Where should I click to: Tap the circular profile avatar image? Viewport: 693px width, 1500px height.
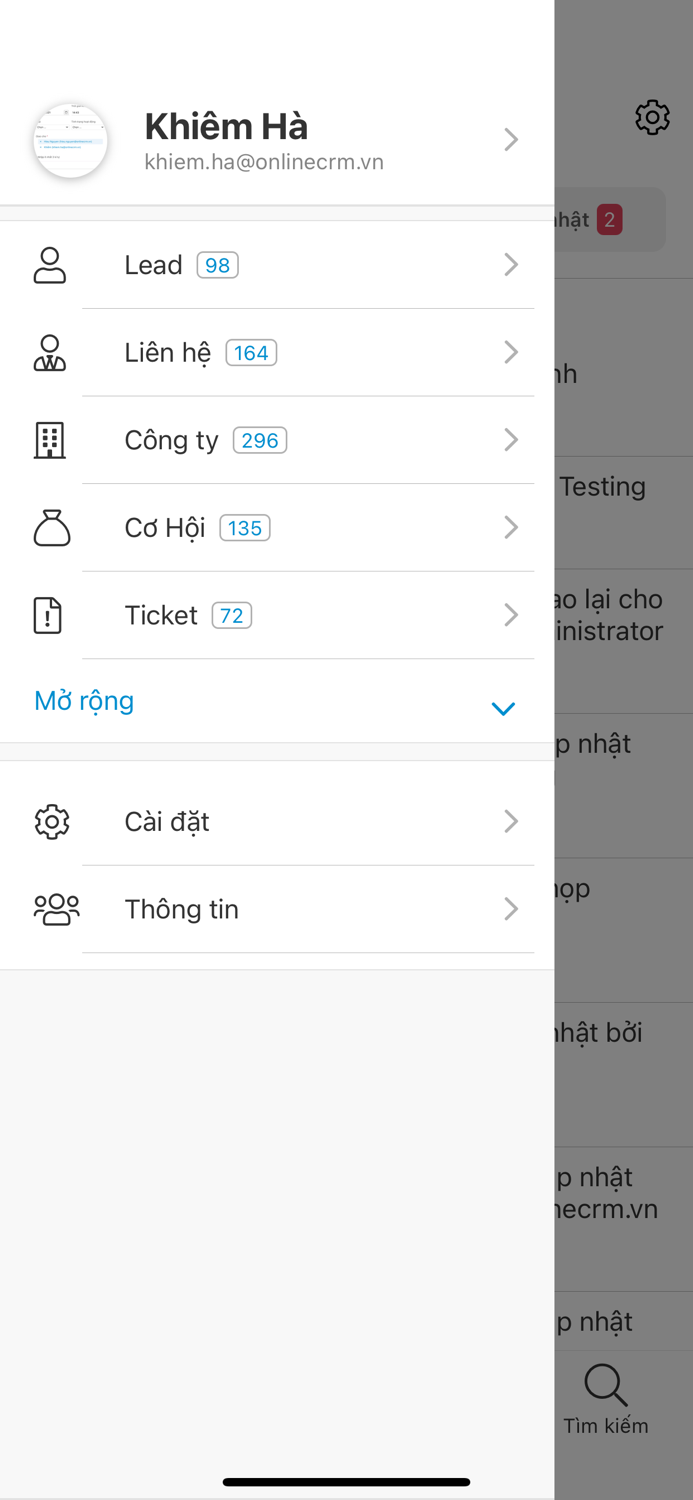71,141
